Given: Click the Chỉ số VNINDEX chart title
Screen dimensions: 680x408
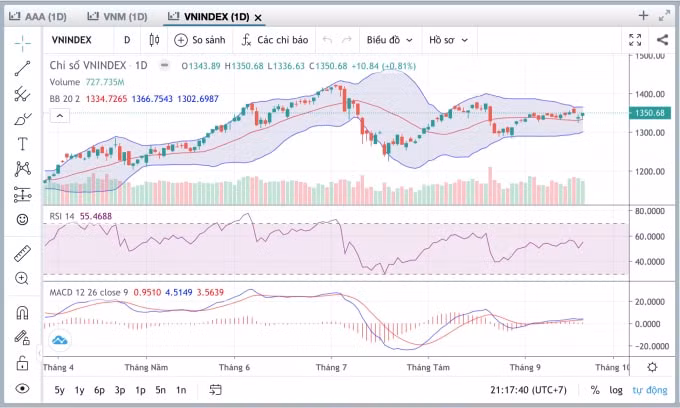Looking at the screenshot, I should (98, 65).
